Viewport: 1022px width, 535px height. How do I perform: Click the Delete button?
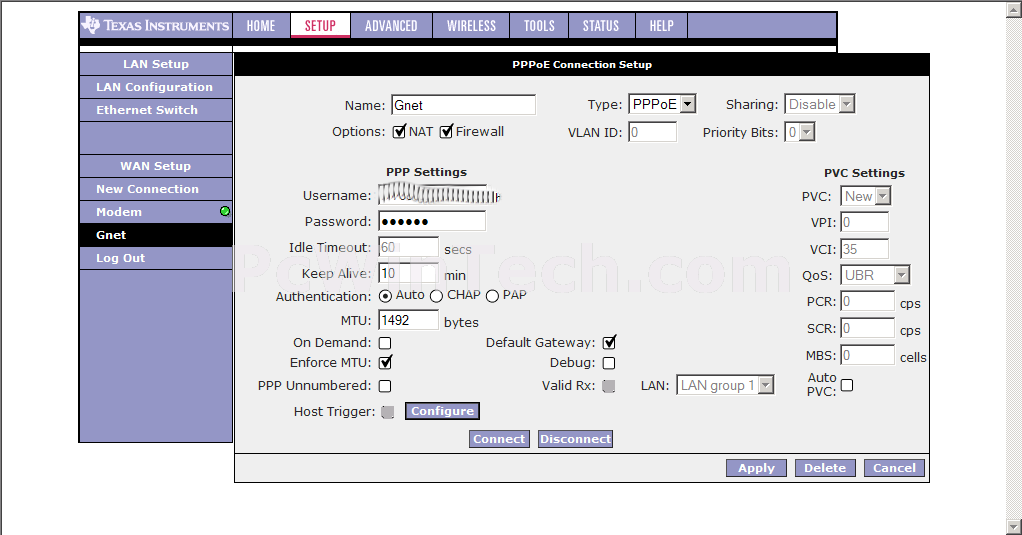tap(825, 468)
